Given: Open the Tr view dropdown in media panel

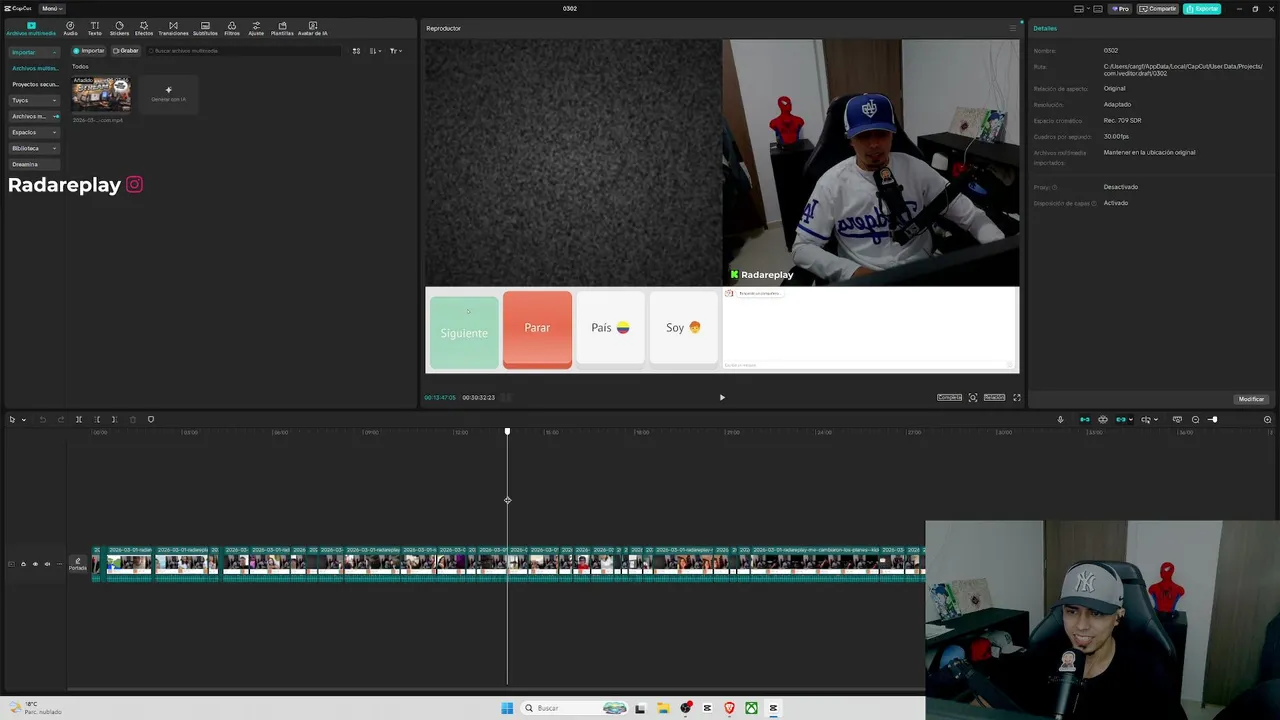Looking at the screenshot, I should pos(396,51).
